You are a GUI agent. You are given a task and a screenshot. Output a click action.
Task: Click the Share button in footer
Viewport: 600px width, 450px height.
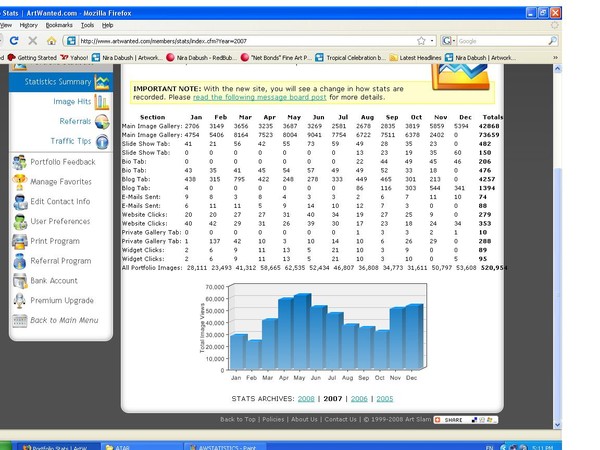[x=466, y=420]
